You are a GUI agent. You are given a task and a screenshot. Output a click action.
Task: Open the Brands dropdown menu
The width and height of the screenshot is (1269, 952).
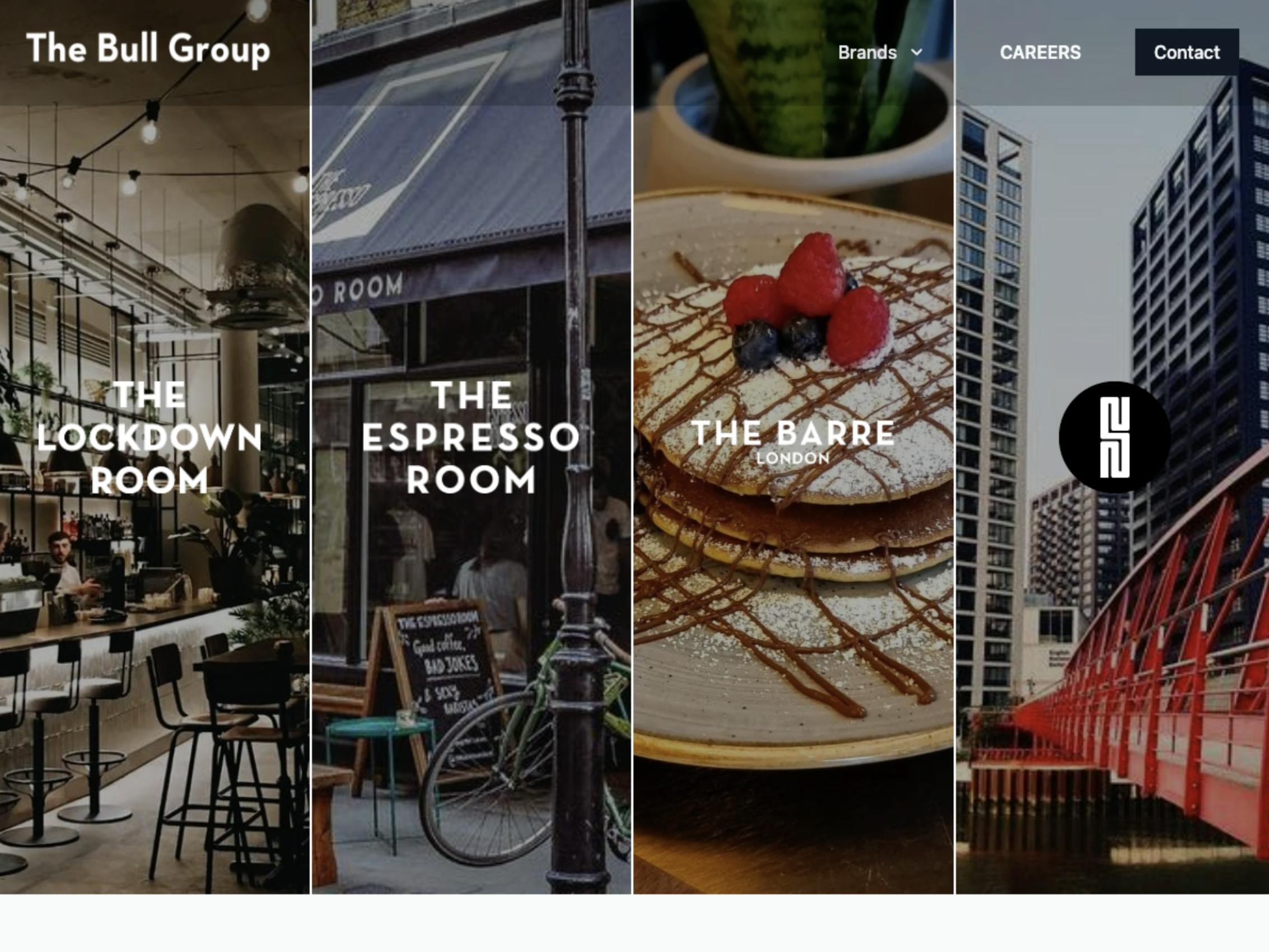click(x=880, y=52)
